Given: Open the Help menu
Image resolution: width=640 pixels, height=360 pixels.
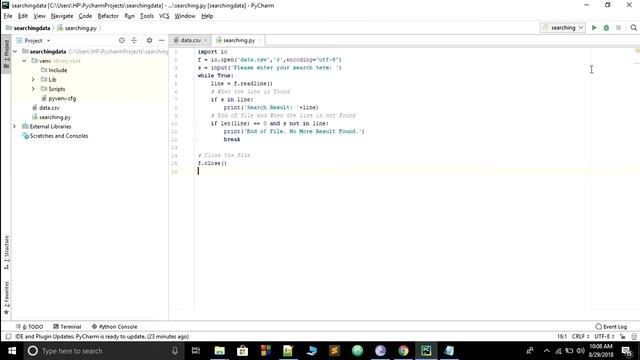Looking at the screenshot, I should click(207, 16).
